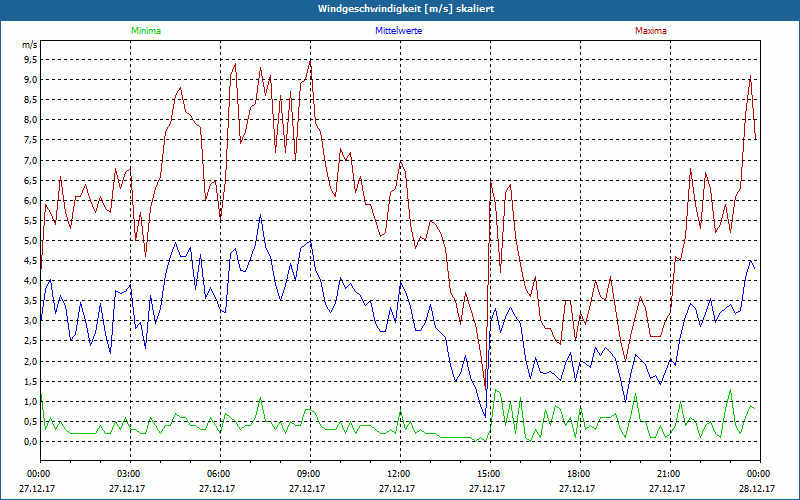The width and height of the screenshot is (800, 500).
Task: Click the '8,5' y-axis value
Action: click(31, 100)
